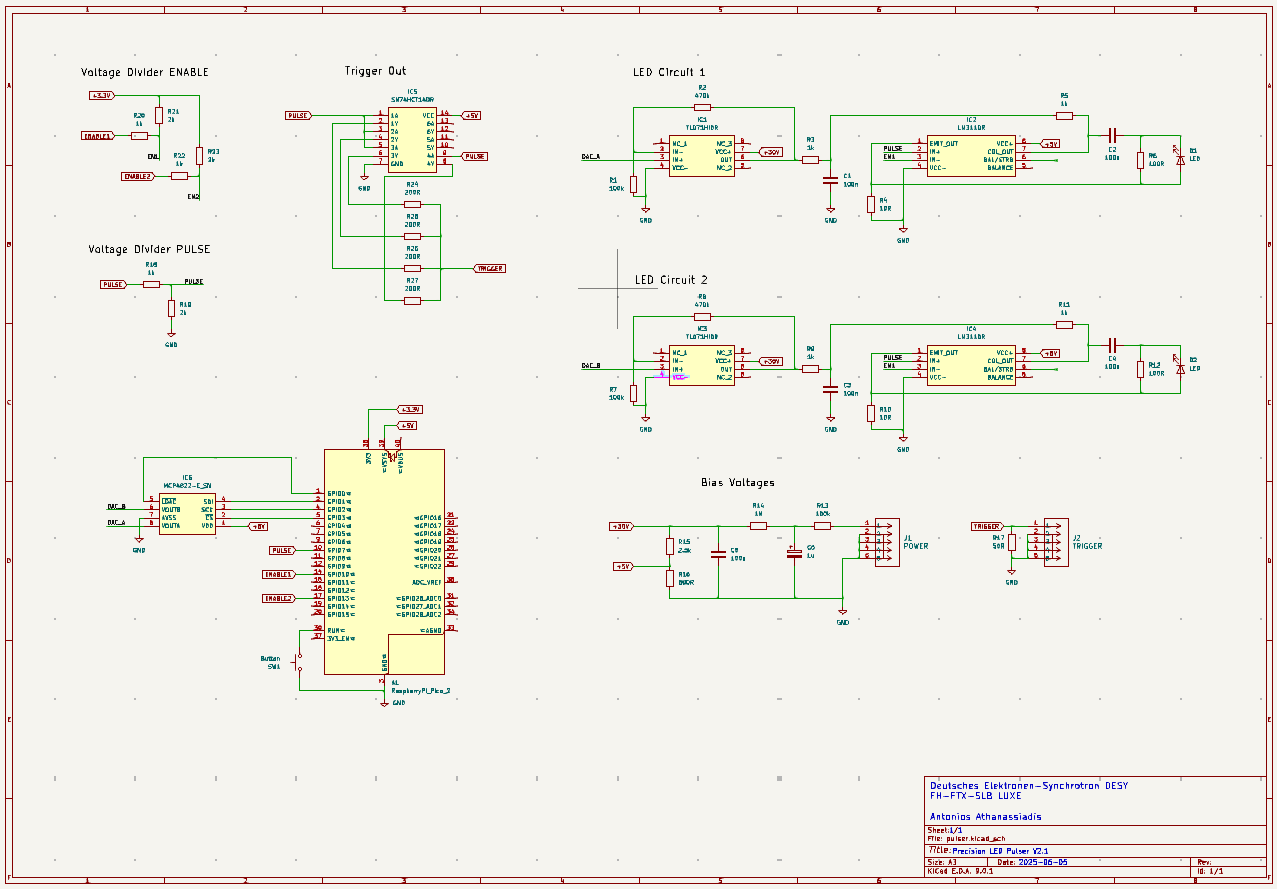Screen dimensions: 1277x889
Task: Select the IC3 op-amp in LED Circuit 2
Action: (x=702, y=365)
